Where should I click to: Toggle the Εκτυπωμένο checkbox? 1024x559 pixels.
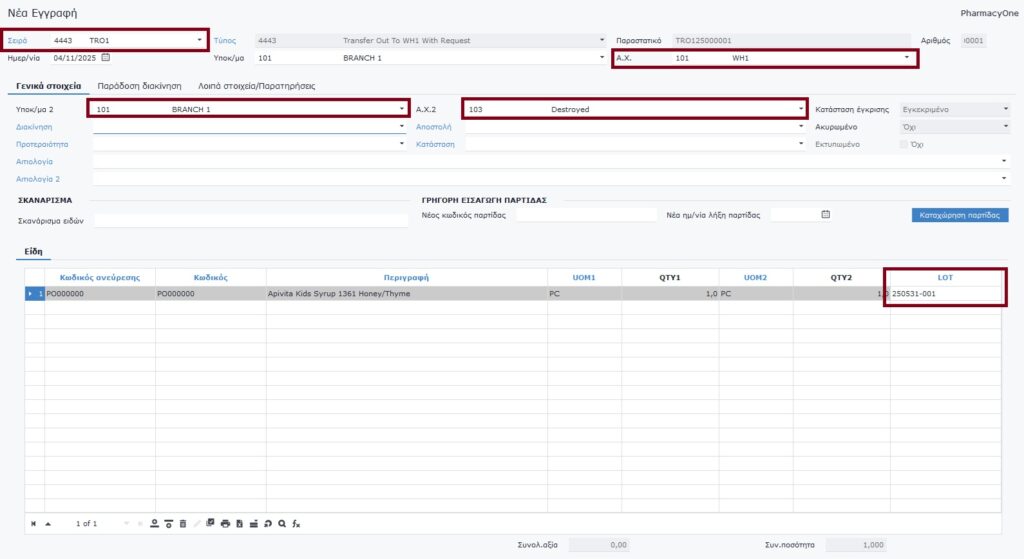coord(904,144)
